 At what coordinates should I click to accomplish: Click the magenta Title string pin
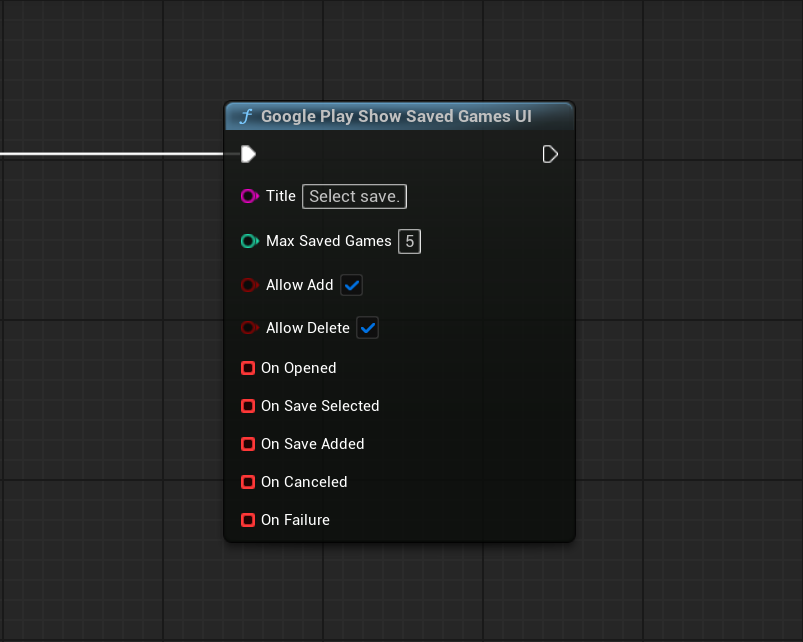tap(249, 196)
